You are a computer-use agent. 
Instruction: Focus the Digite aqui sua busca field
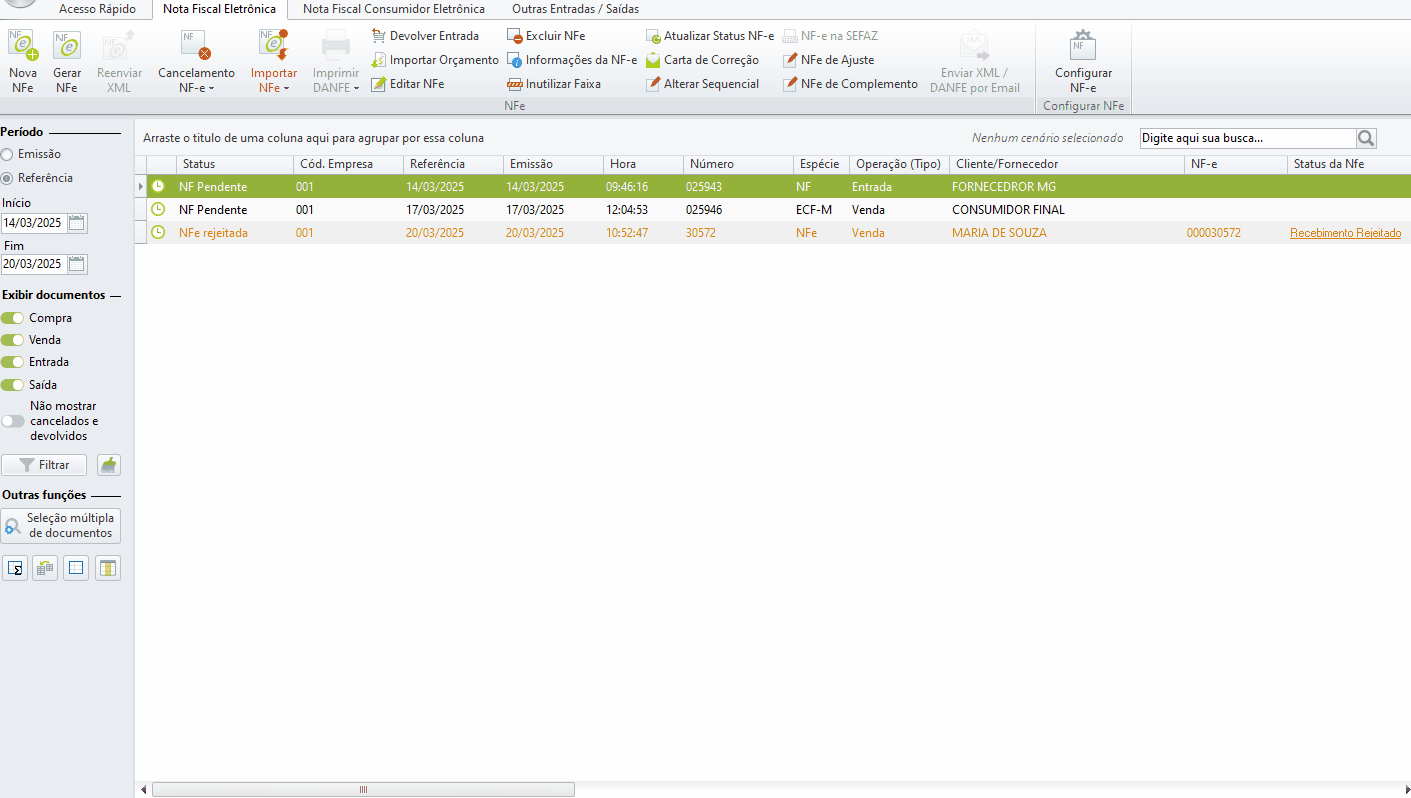pyautogui.click(x=1248, y=138)
